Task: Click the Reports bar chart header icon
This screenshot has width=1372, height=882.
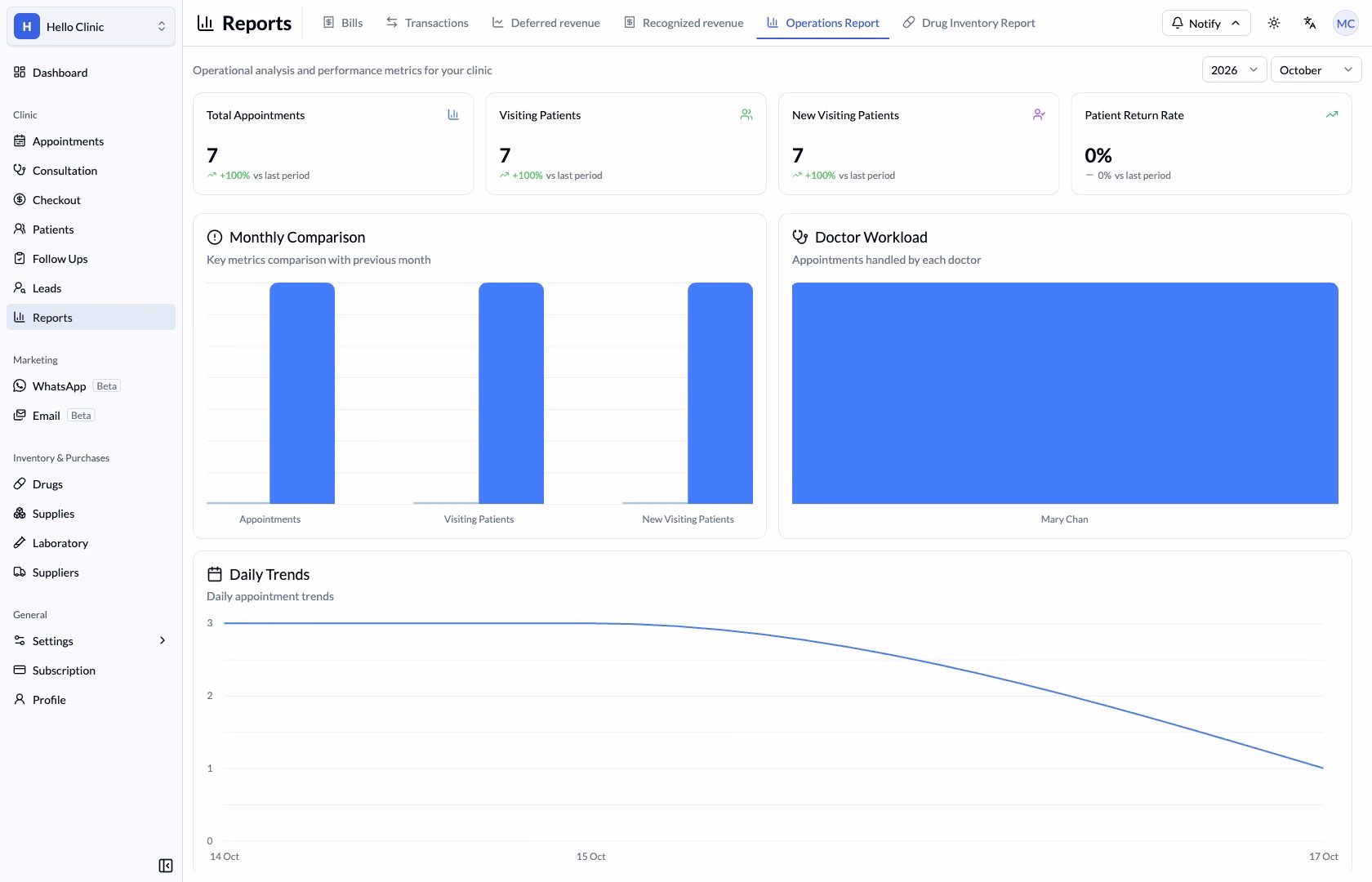Action: [x=206, y=23]
